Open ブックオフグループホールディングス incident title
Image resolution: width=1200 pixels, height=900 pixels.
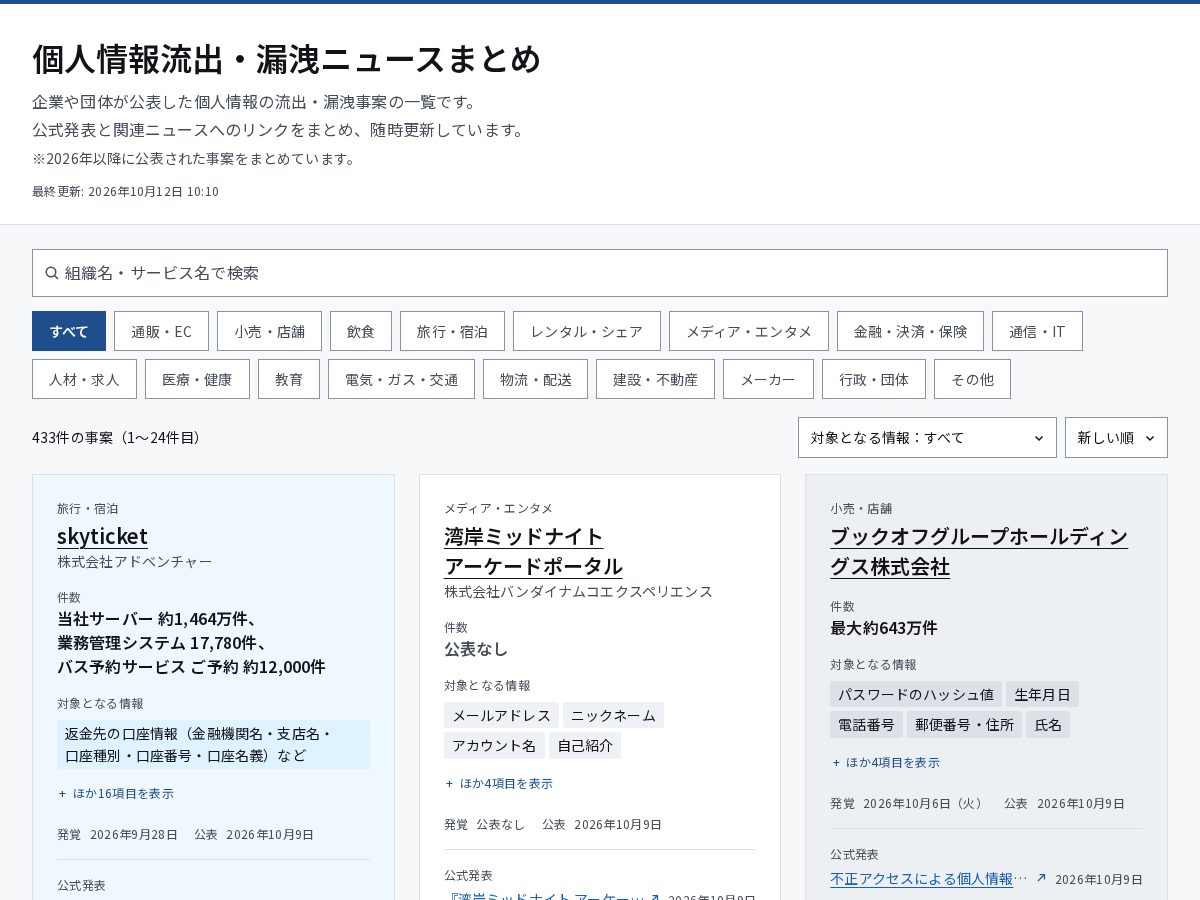pos(979,551)
